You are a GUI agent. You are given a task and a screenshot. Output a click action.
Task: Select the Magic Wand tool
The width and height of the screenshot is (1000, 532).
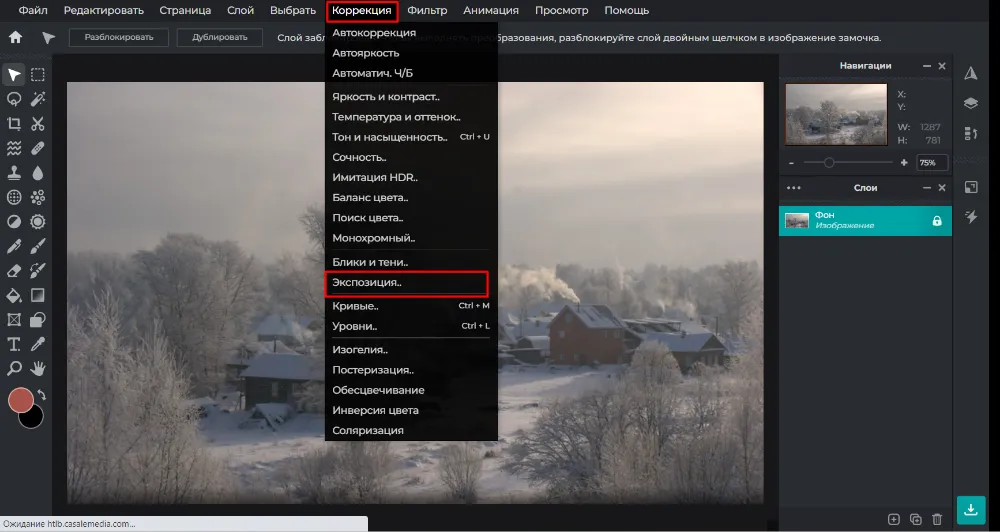pos(38,99)
